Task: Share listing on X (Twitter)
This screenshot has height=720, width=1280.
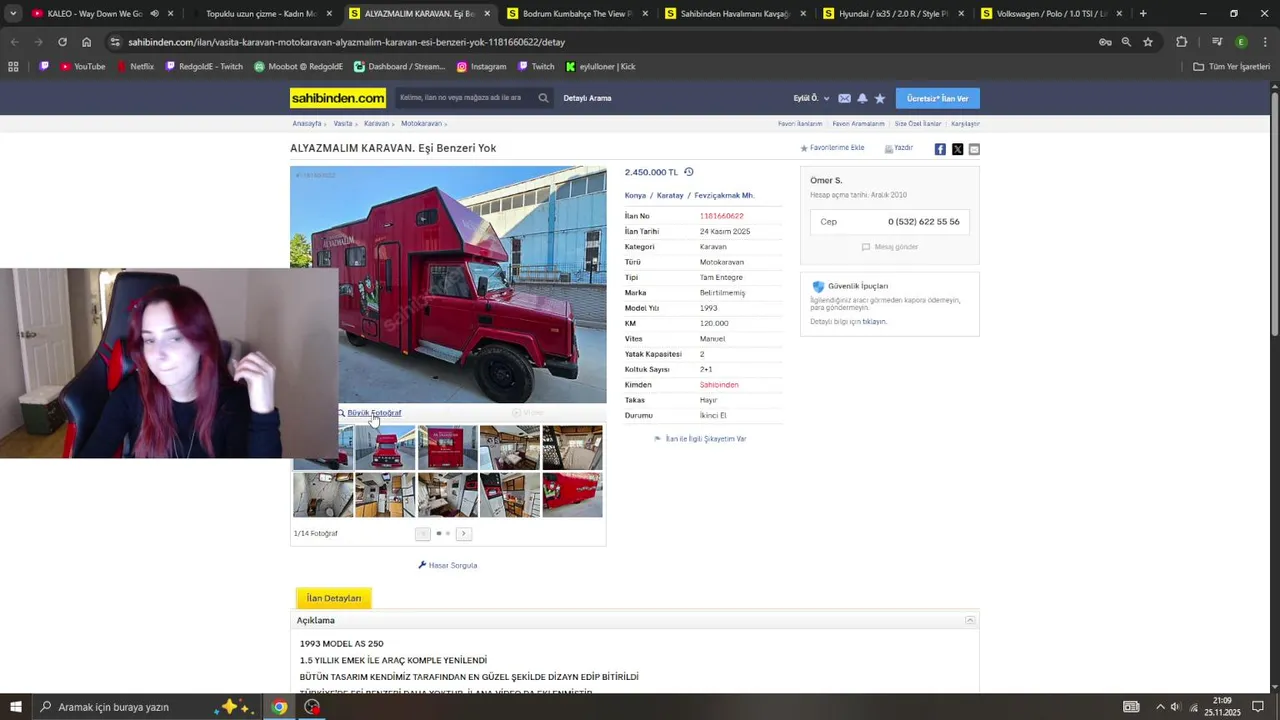Action: pyautogui.click(x=957, y=149)
